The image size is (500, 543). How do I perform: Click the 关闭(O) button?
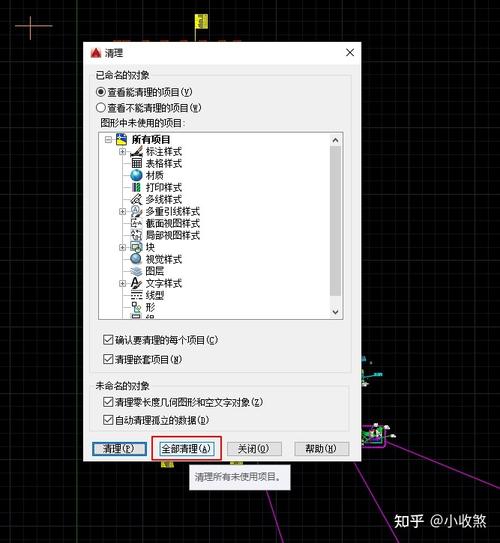254,449
